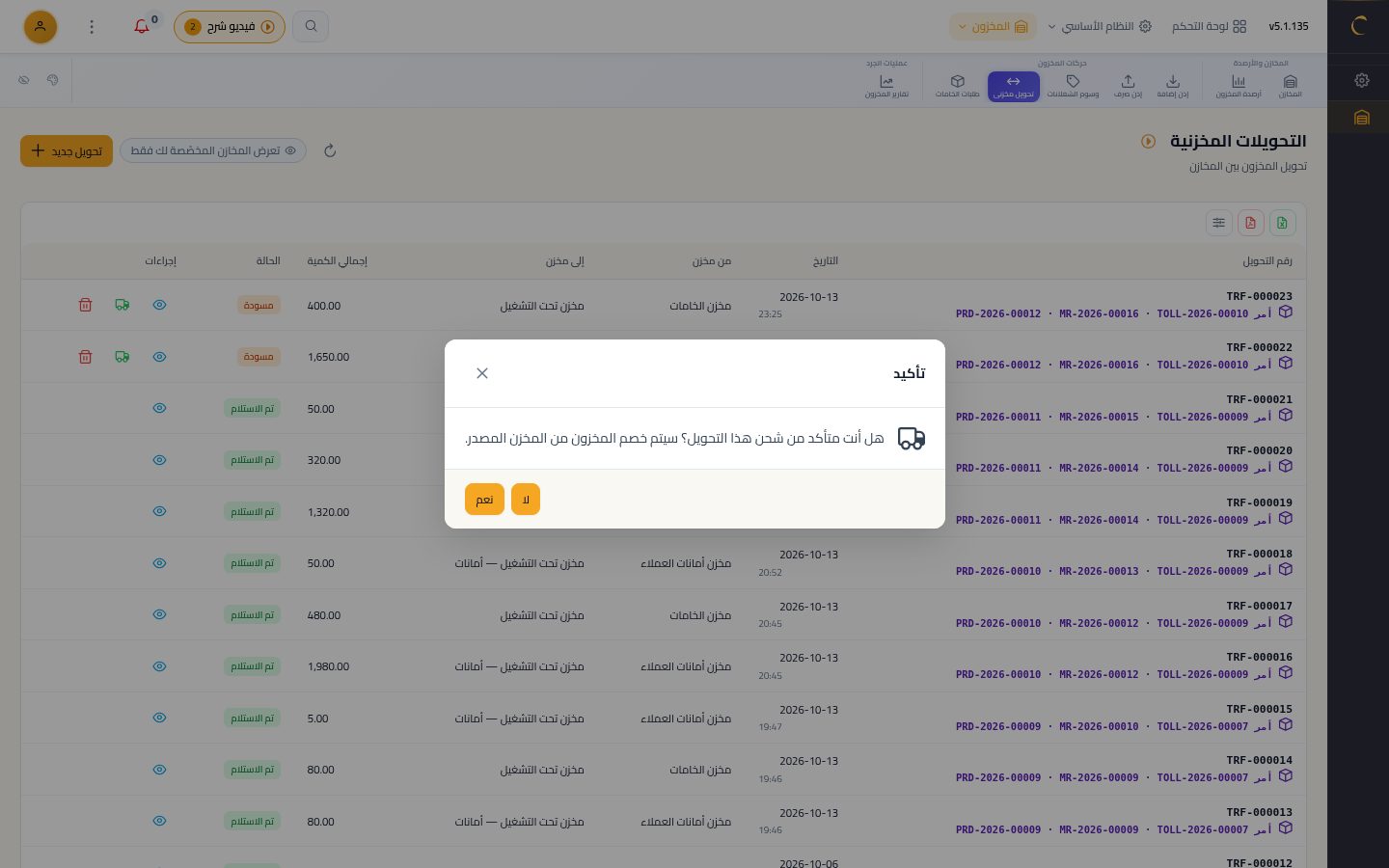Click the مسودة status badge of TRF-000022
The width and height of the screenshot is (1389, 868).
click(259, 357)
